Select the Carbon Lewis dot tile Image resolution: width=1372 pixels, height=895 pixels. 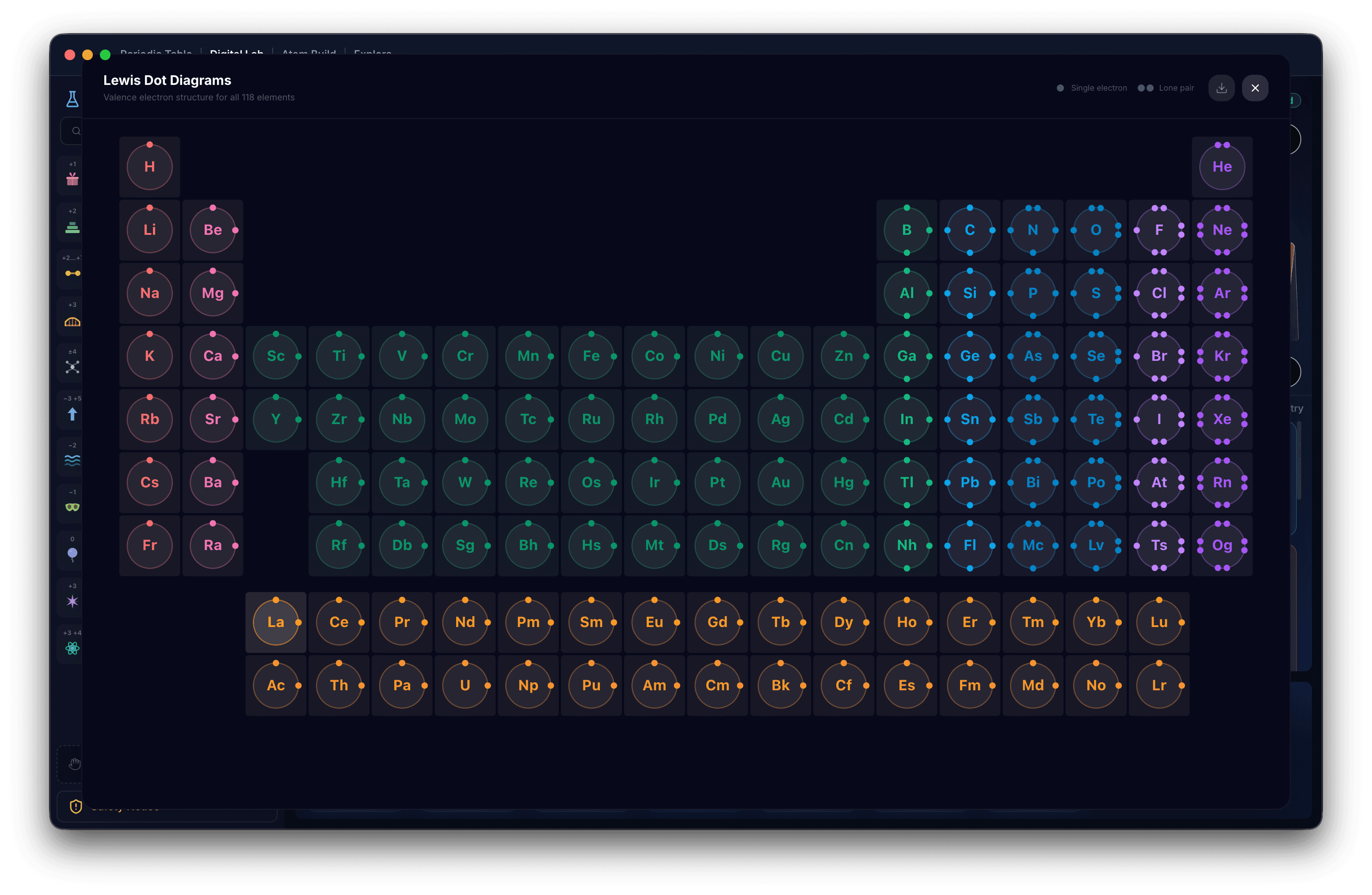click(x=970, y=230)
